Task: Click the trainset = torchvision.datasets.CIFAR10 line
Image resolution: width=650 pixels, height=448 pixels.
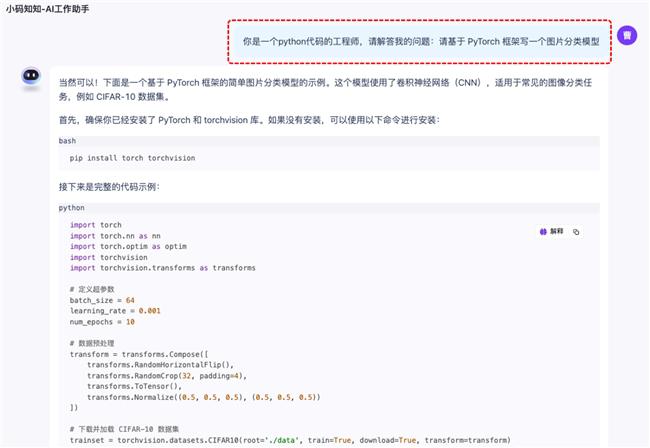Action: (x=290, y=440)
